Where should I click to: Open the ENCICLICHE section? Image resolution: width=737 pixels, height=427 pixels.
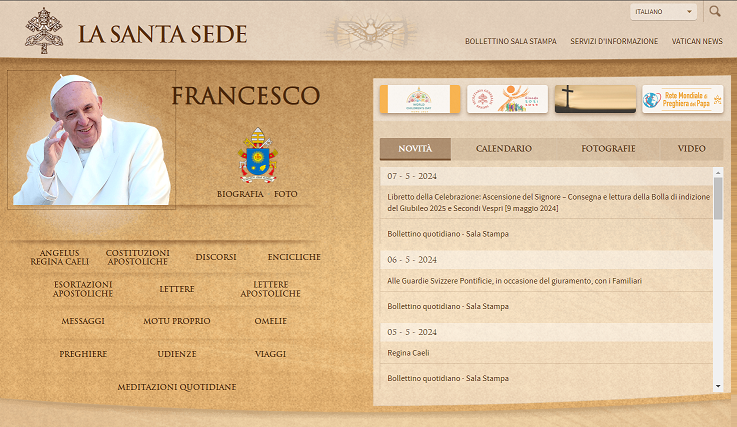(294, 257)
